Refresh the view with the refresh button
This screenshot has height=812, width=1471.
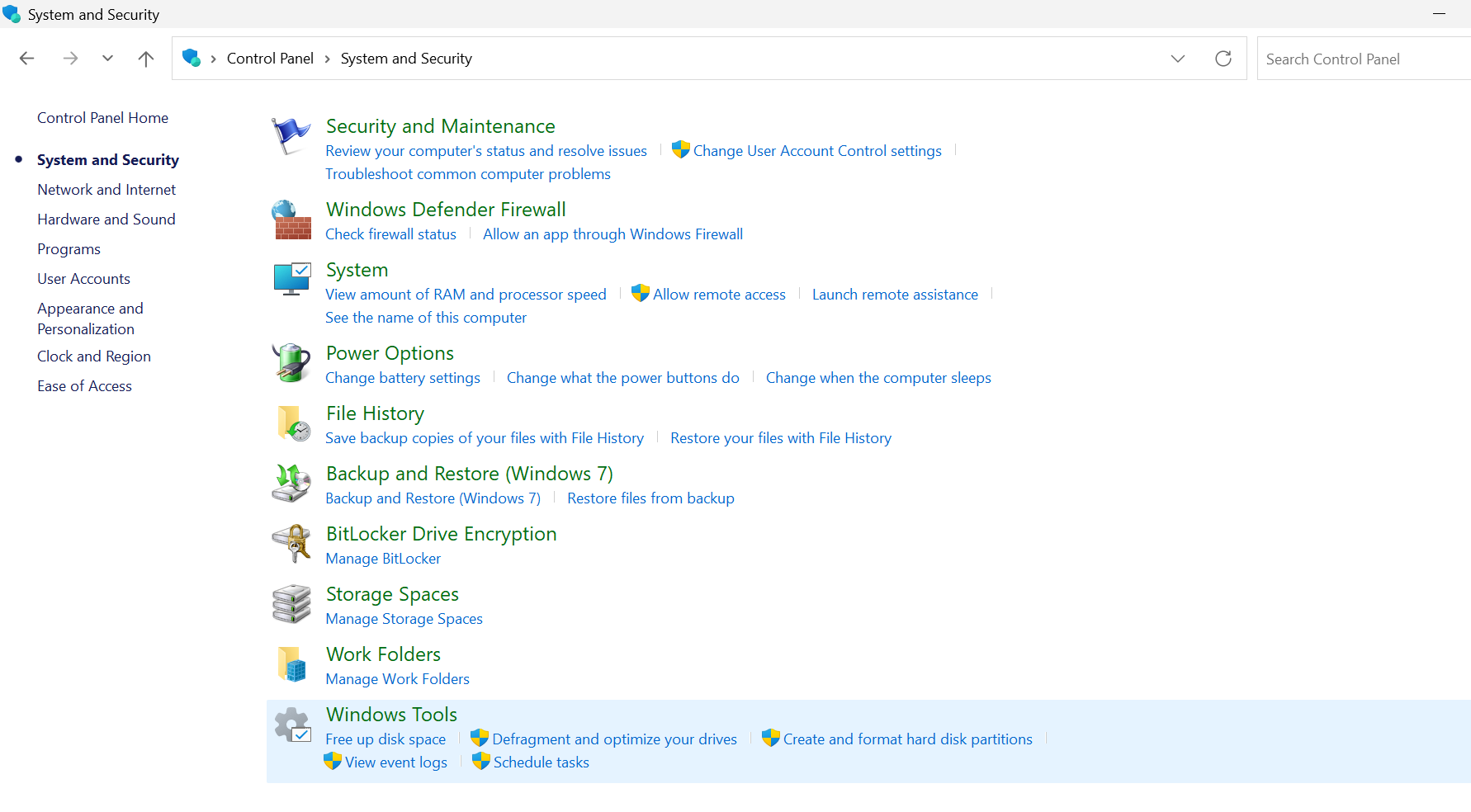[1223, 59]
